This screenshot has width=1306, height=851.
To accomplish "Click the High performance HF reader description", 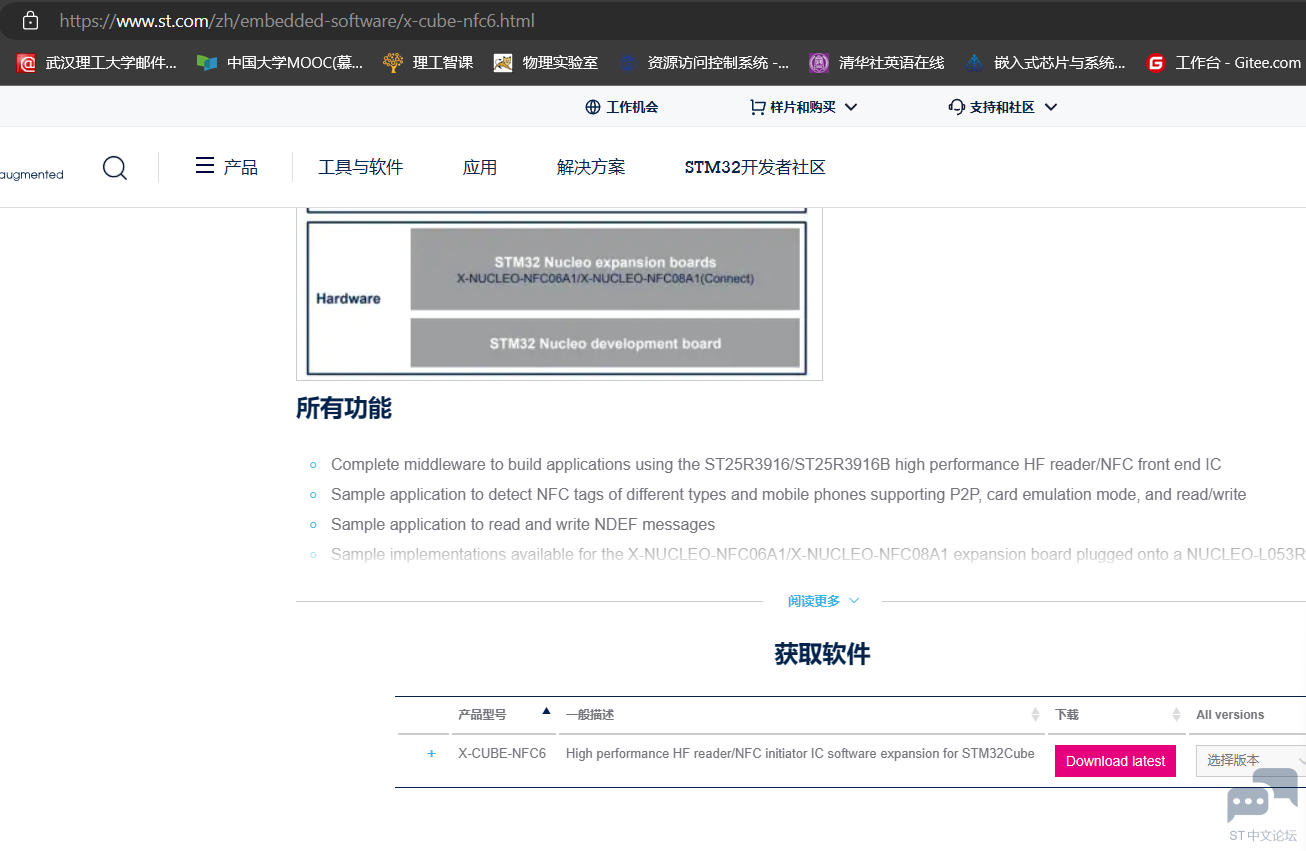I will click(x=800, y=754).
